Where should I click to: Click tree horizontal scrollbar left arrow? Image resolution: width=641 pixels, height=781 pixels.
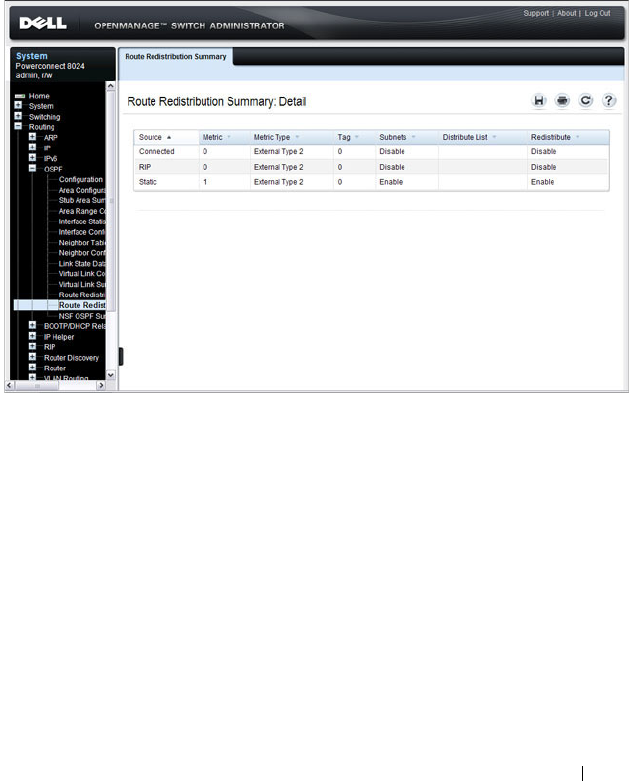coord(9,386)
